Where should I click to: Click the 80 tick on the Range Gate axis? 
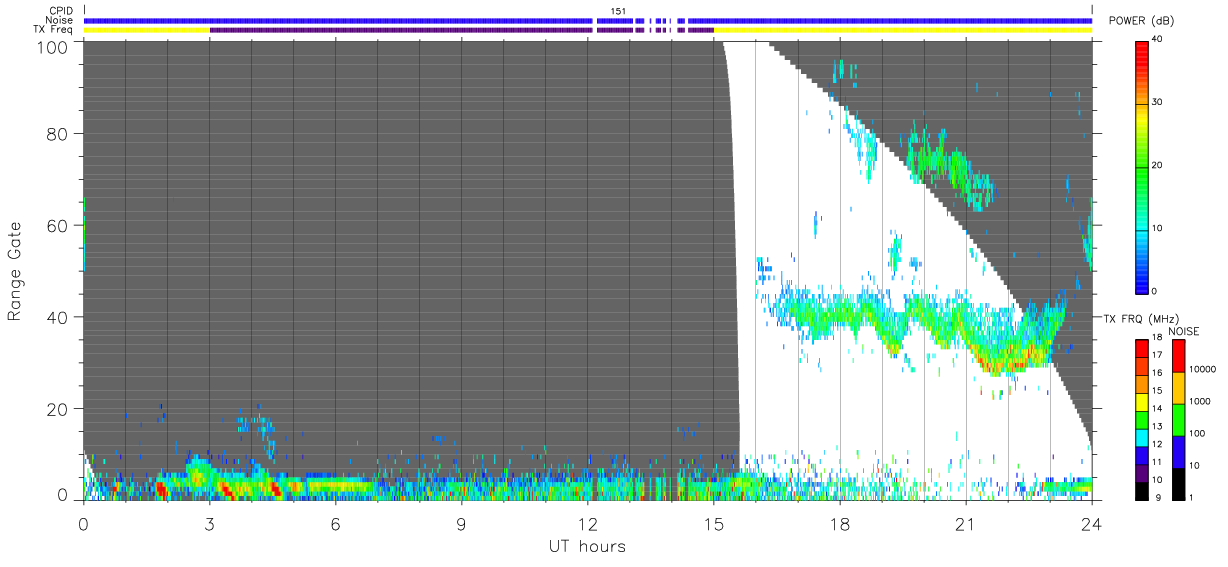tap(58, 133)
